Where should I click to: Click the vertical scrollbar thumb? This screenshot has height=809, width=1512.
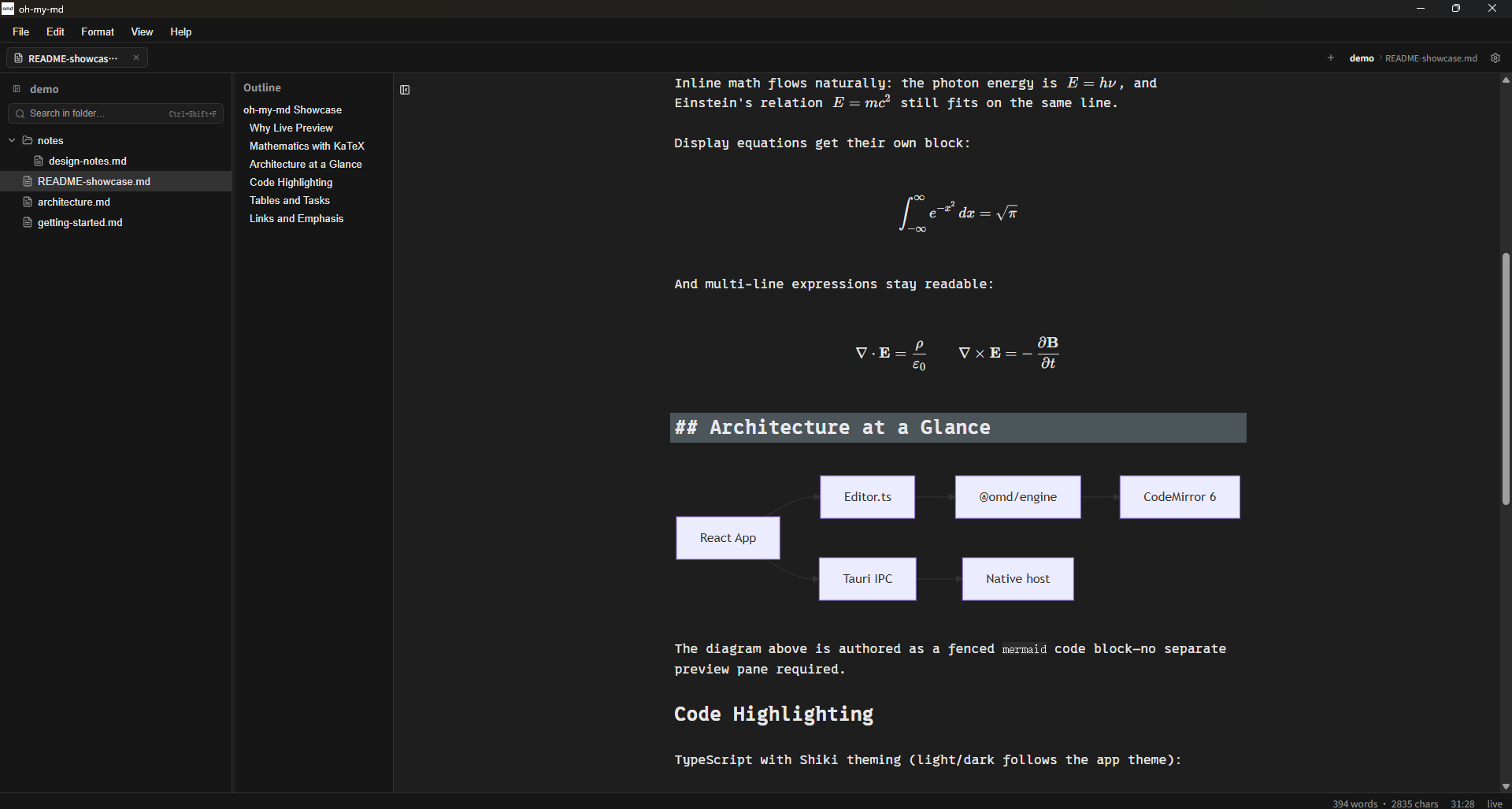point(1506,379)
